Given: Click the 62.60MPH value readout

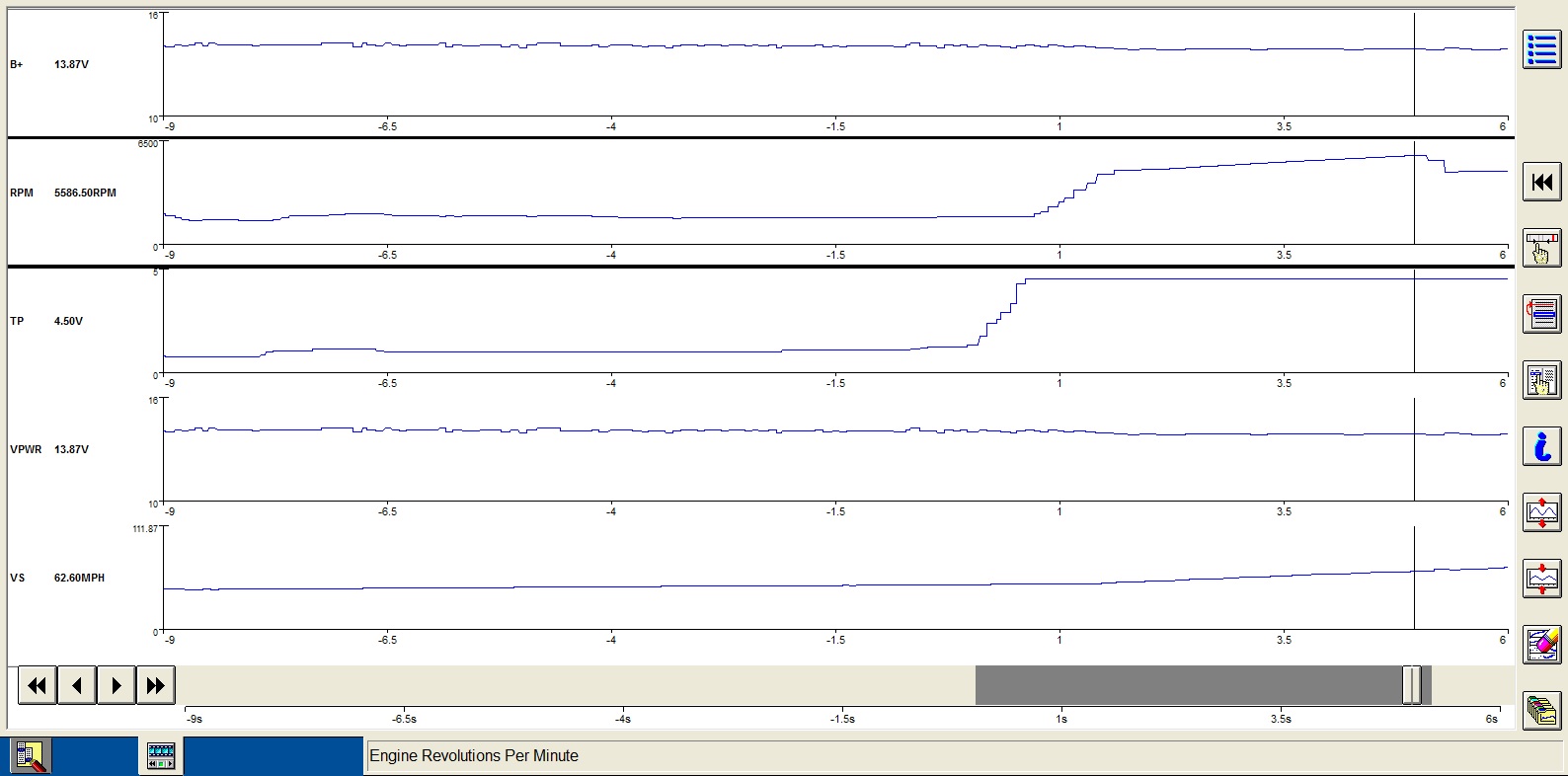Looking at the screenshot, I should [x=79, y=579].
